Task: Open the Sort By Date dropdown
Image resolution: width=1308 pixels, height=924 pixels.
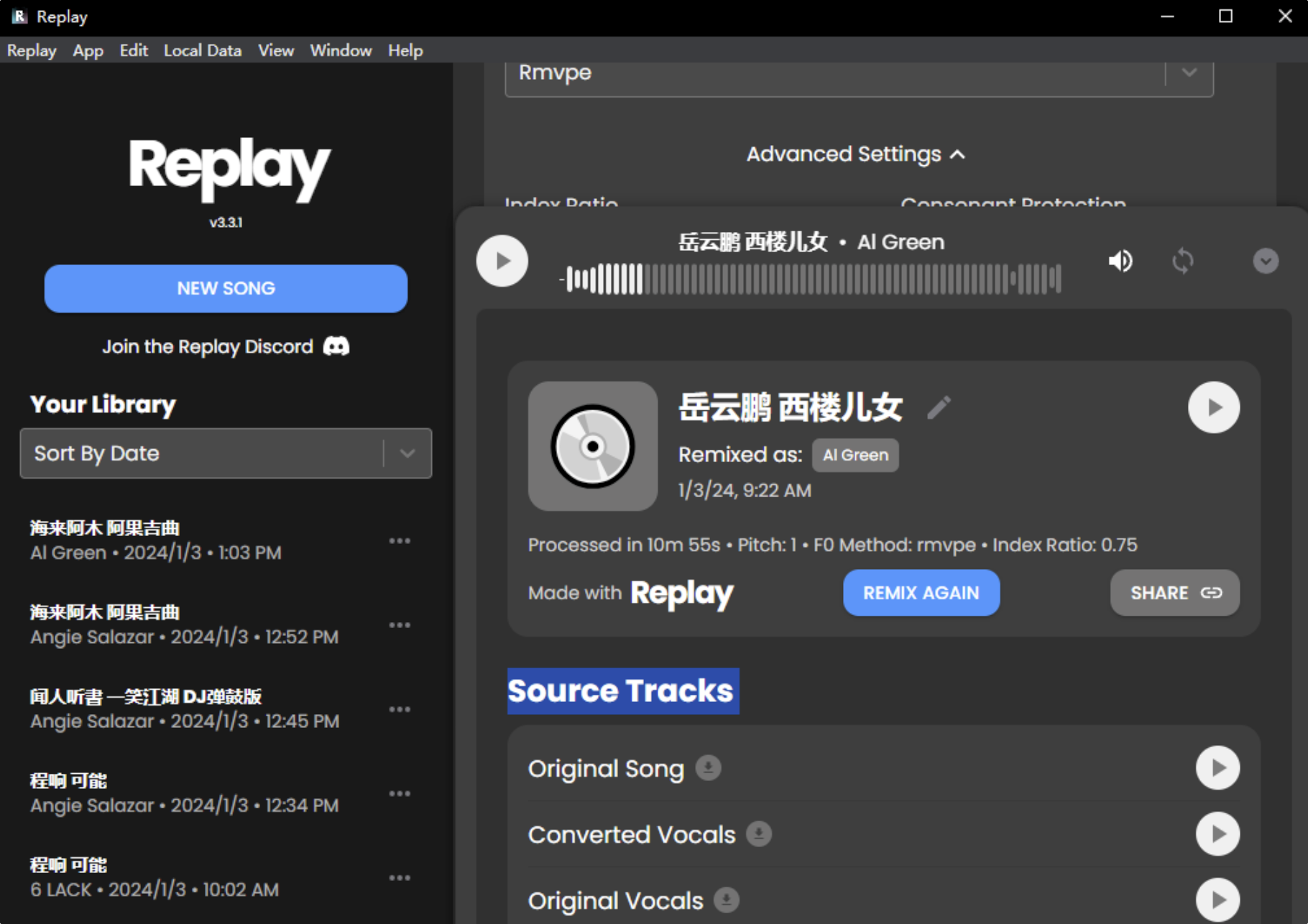Action: (226, 453)
